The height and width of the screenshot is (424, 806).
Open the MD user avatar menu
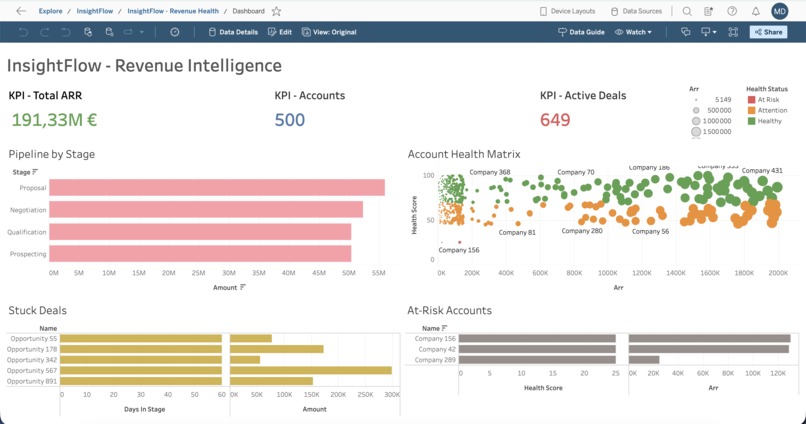point(779,11)
